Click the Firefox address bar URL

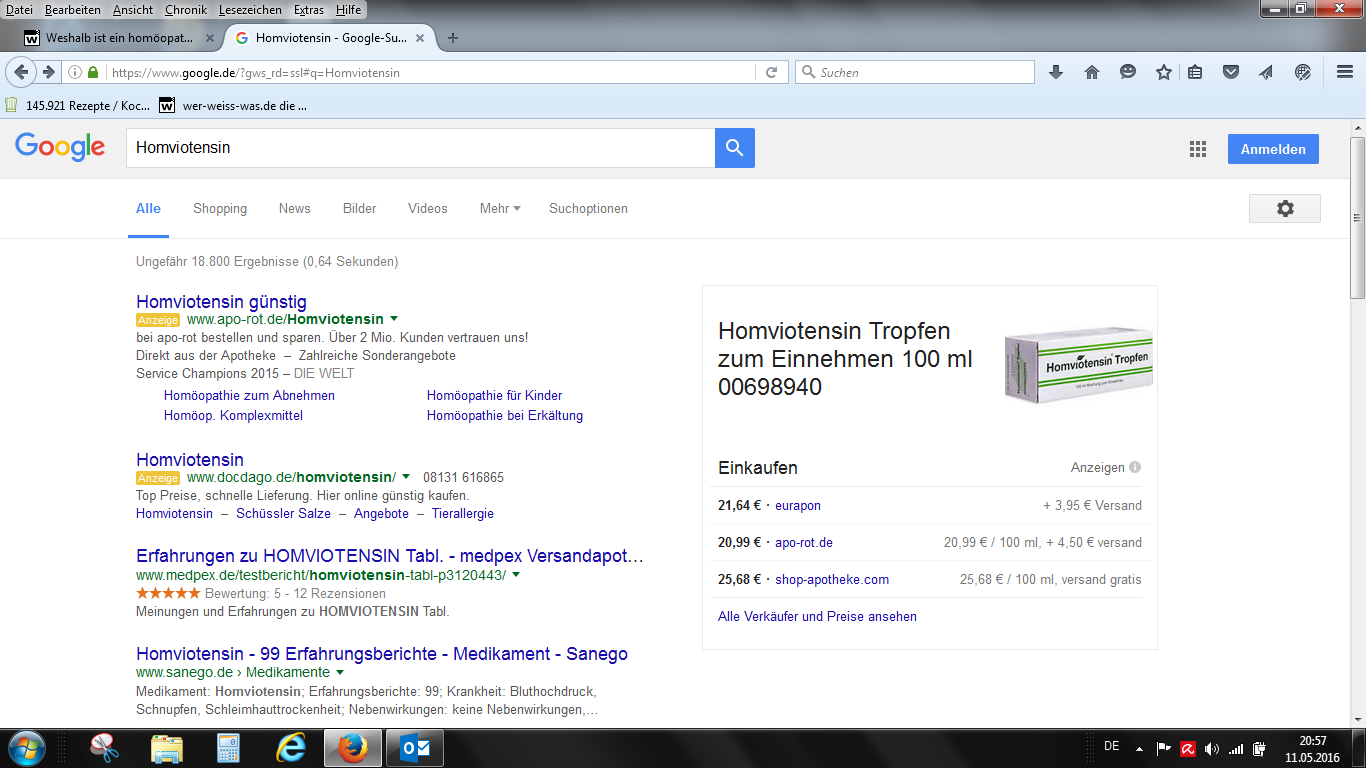pos(255,72)
